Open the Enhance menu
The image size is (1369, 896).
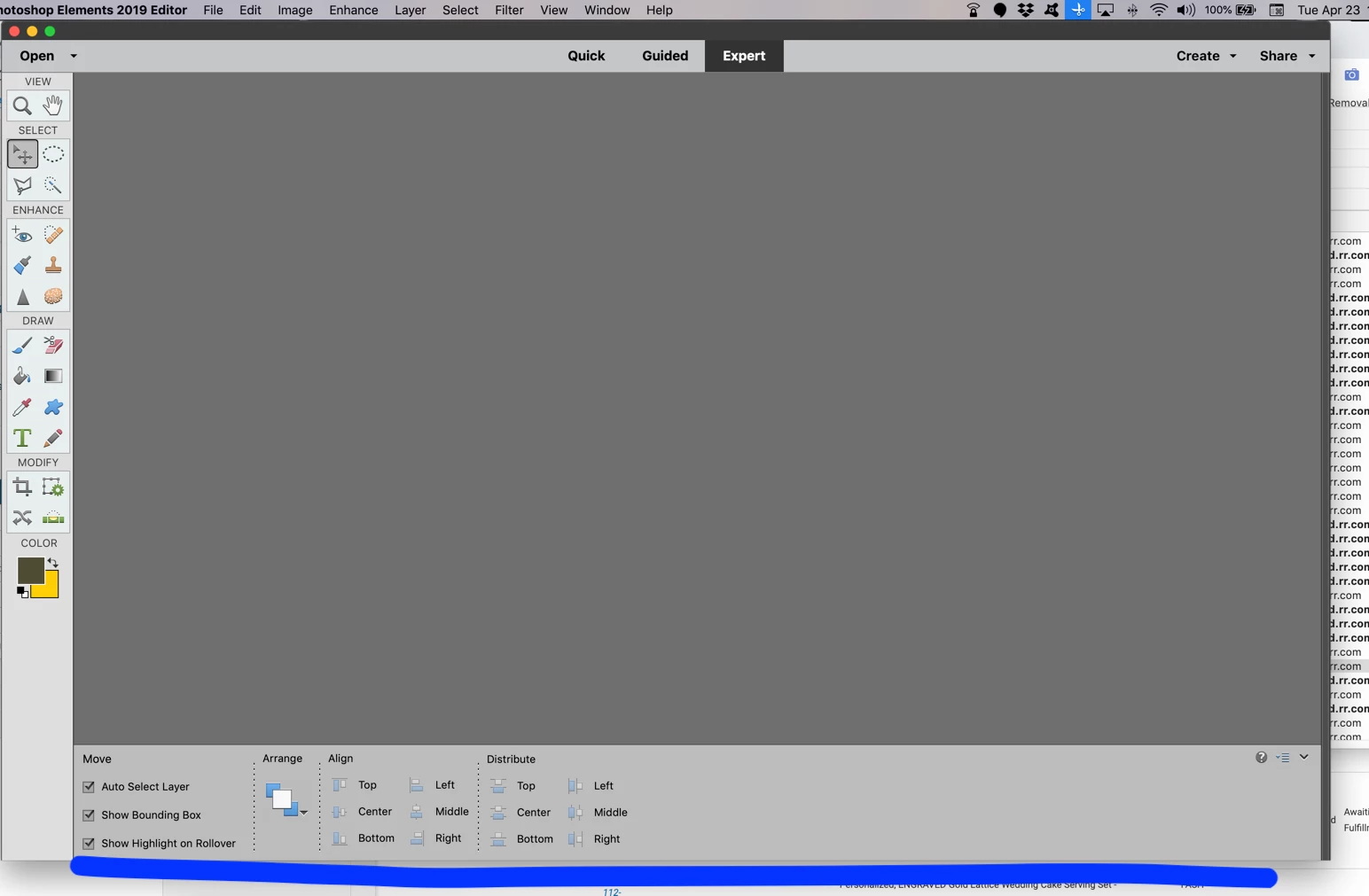coord(354,10)
